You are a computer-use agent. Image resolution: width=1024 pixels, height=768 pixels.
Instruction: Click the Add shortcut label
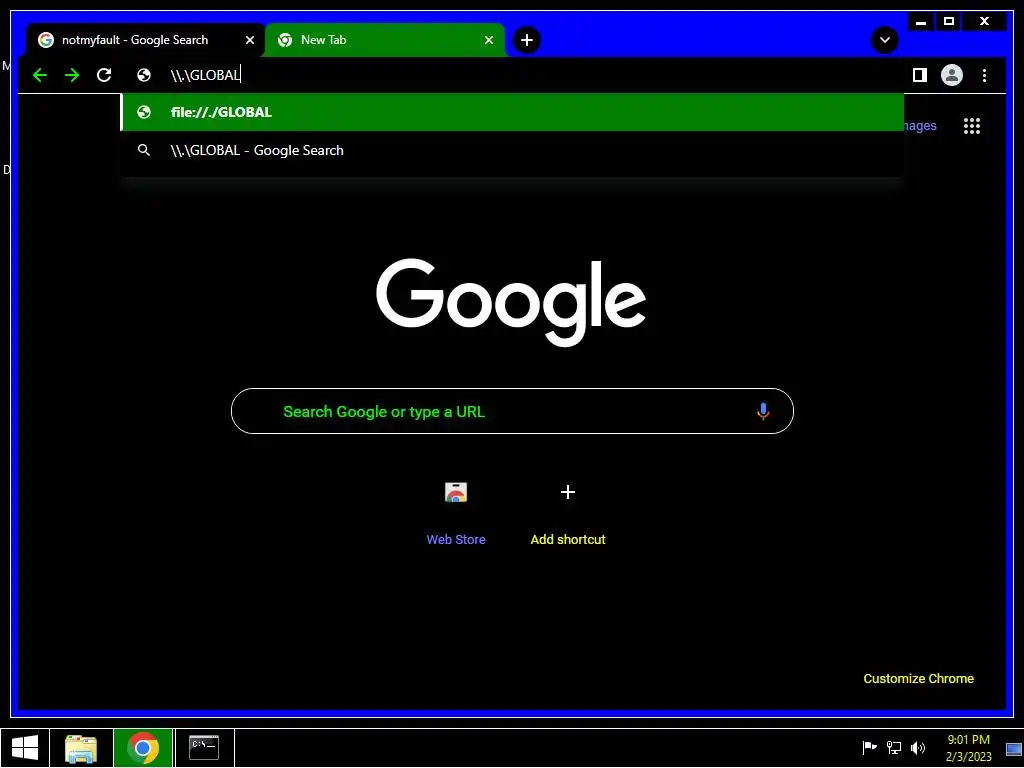click(x=568, y=539)
